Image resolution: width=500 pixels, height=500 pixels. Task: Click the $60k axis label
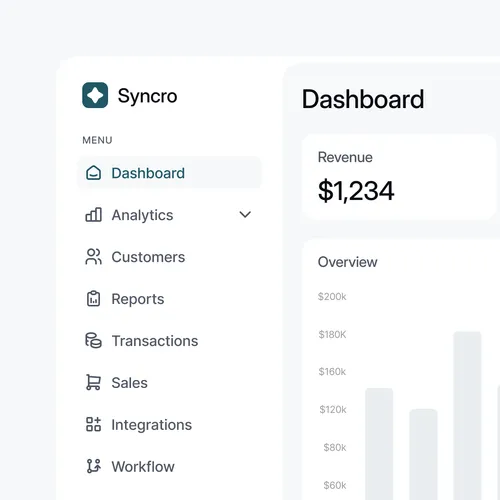point(335,485)
